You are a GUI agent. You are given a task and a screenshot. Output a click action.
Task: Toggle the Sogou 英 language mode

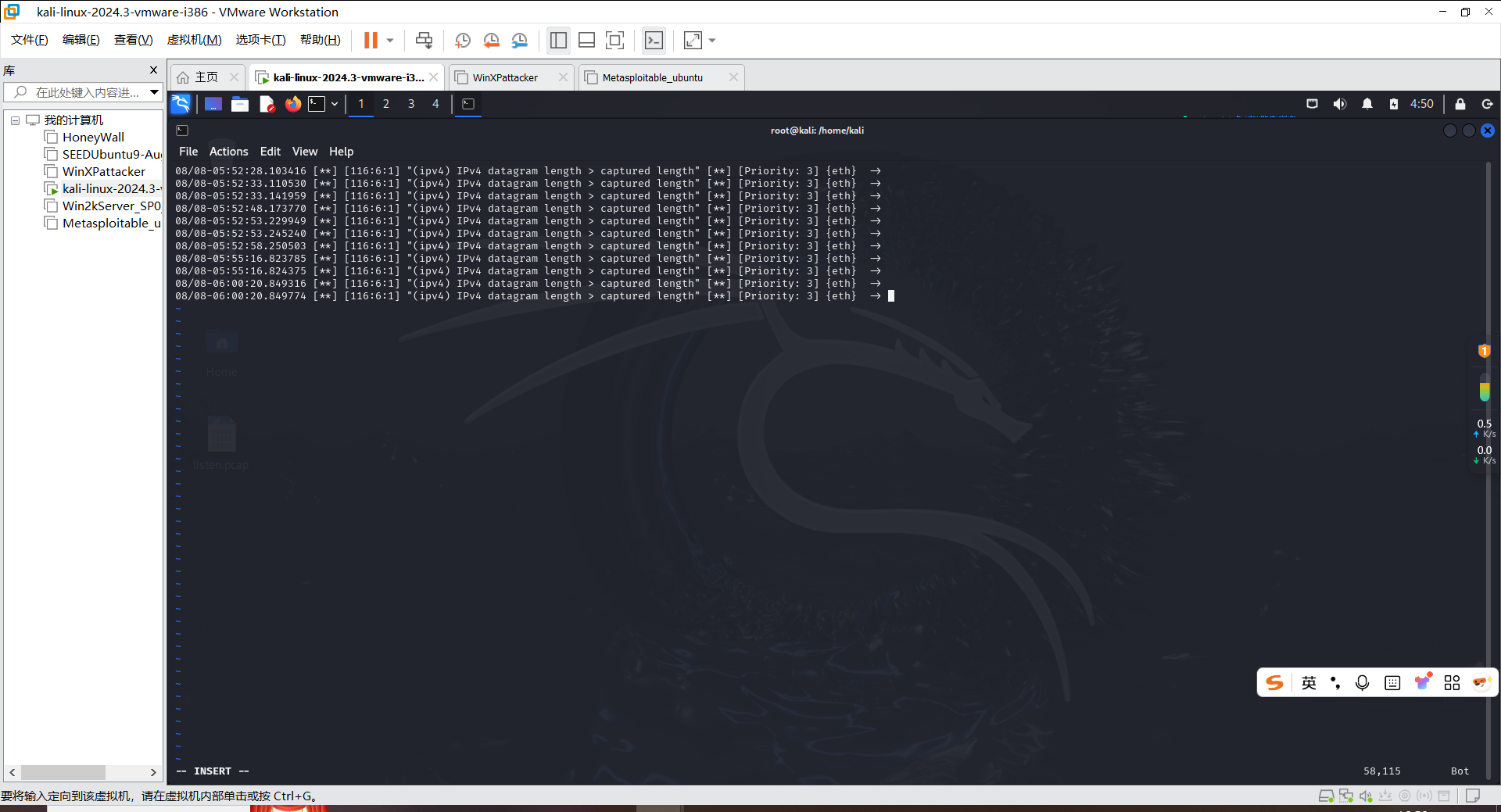coord(1309,683)
